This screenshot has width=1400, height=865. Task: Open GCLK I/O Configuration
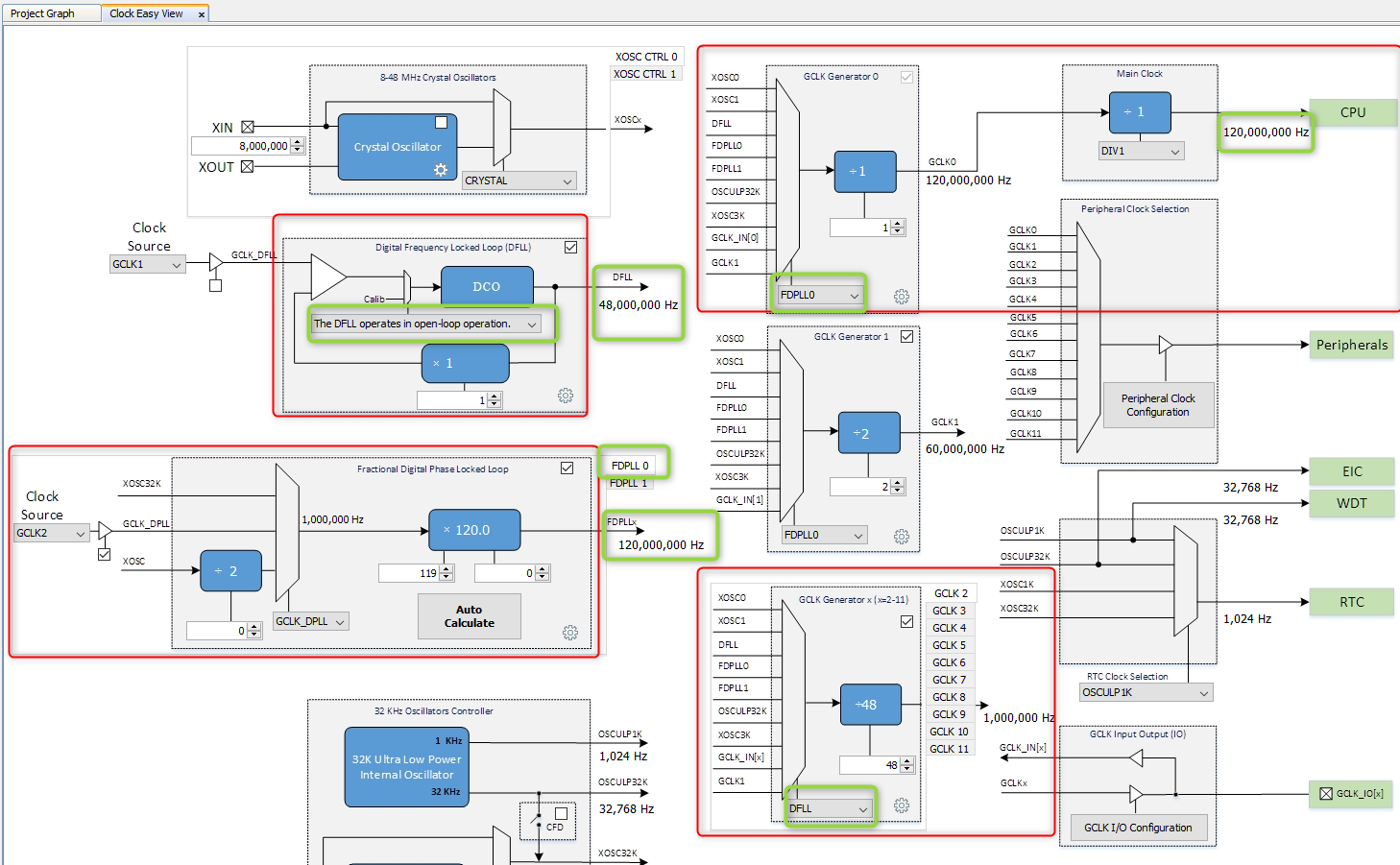point(1138,827)
